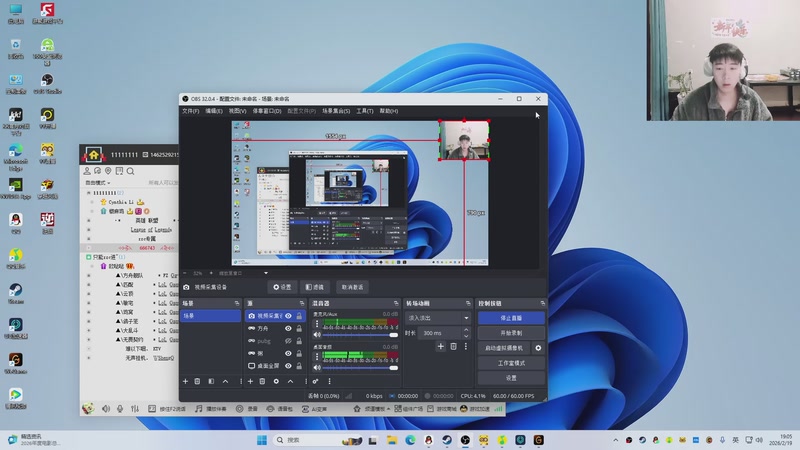This screenshot has height=450, width=800.
Task: Show the hidden pubg source
Action: point(288,341)
